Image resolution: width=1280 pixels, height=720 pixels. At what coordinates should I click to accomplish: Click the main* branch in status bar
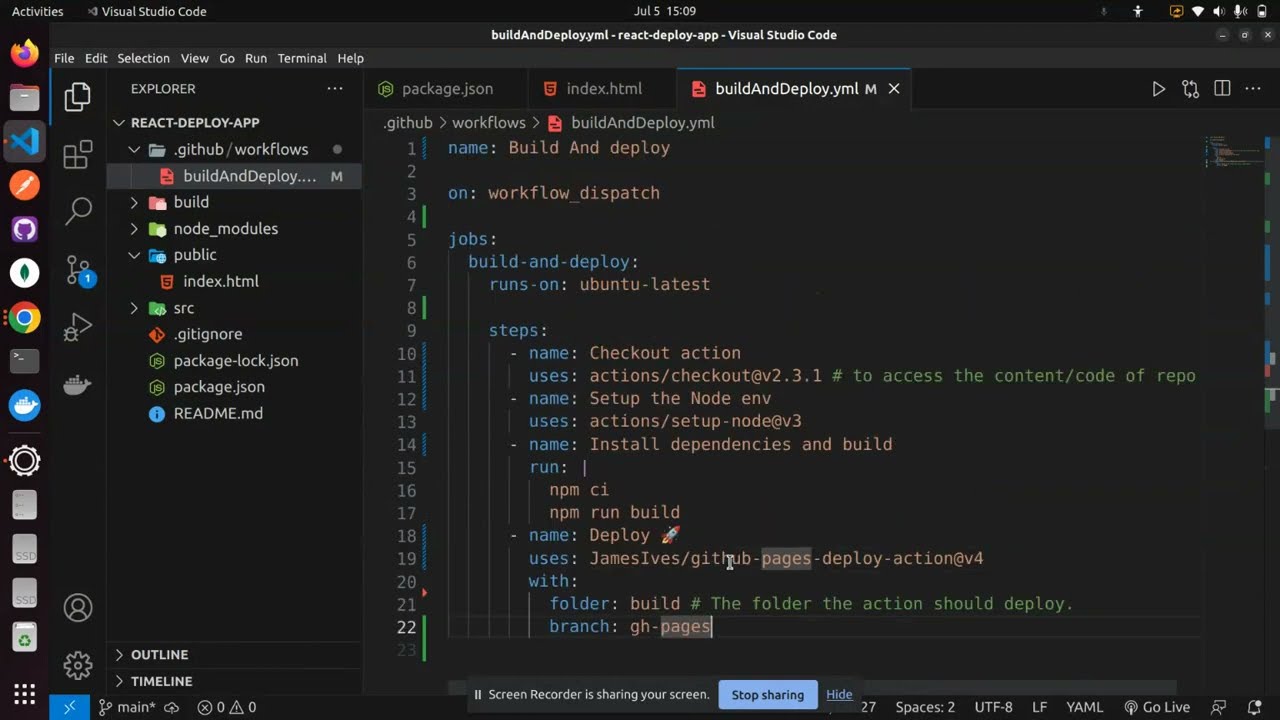point(127,707)
